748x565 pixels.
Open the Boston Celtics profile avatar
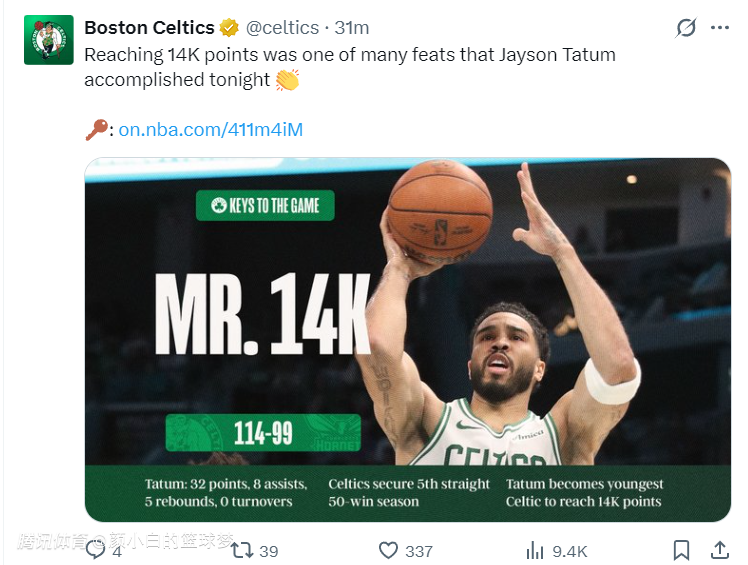[48, 40]
